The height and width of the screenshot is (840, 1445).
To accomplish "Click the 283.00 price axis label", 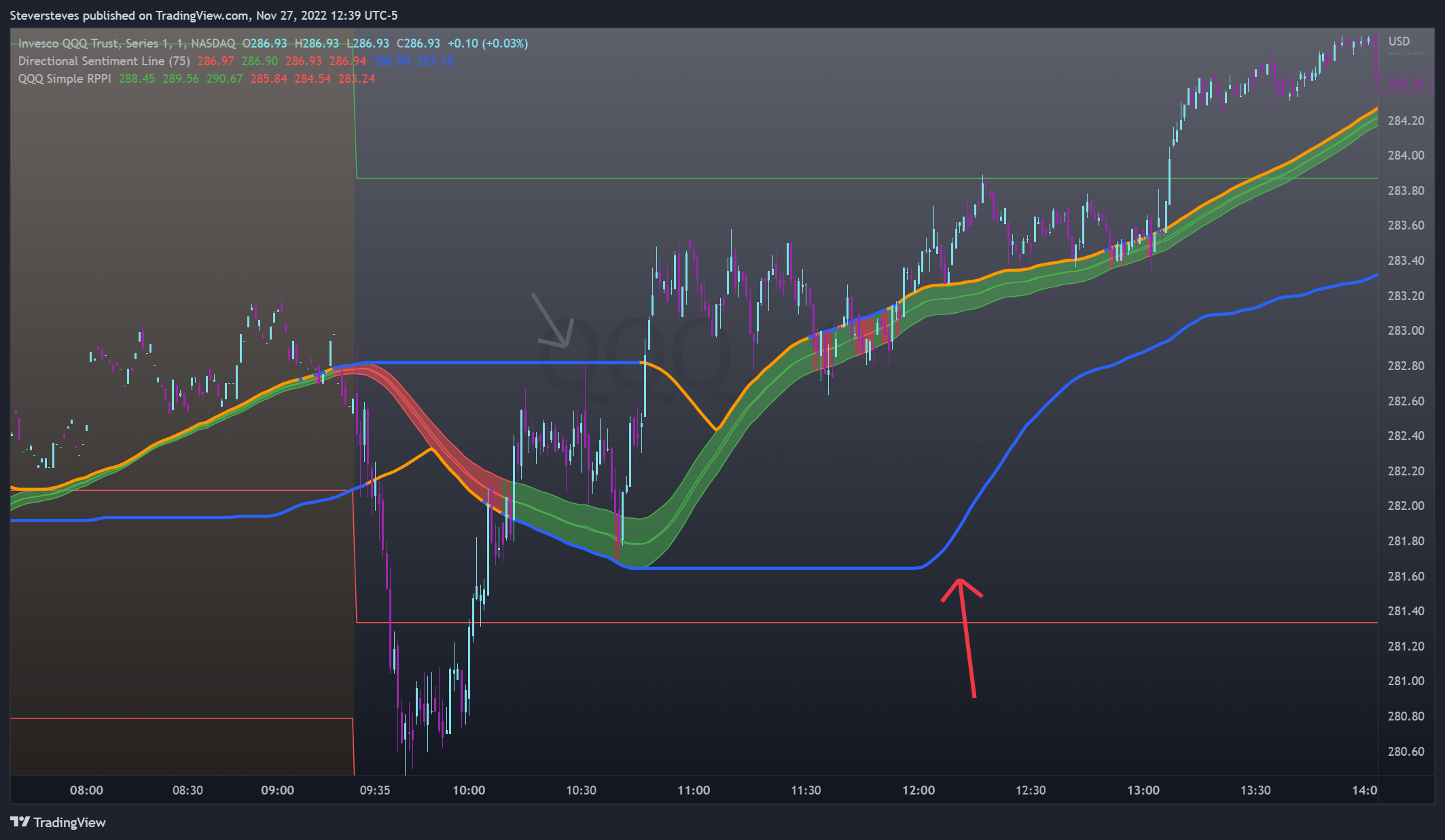I will point(1406,331).
